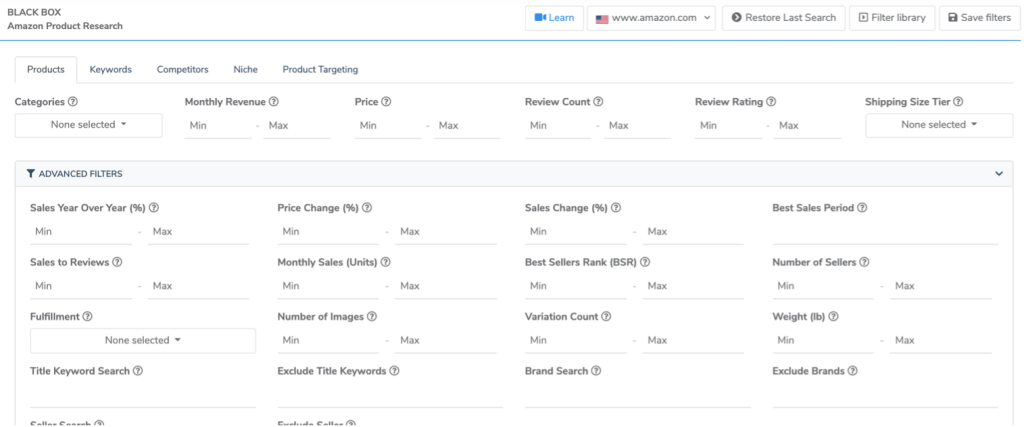Viewport: 1024px width, 427px height.
Task: Go to the Competitors tab
Action: [182, 70]
